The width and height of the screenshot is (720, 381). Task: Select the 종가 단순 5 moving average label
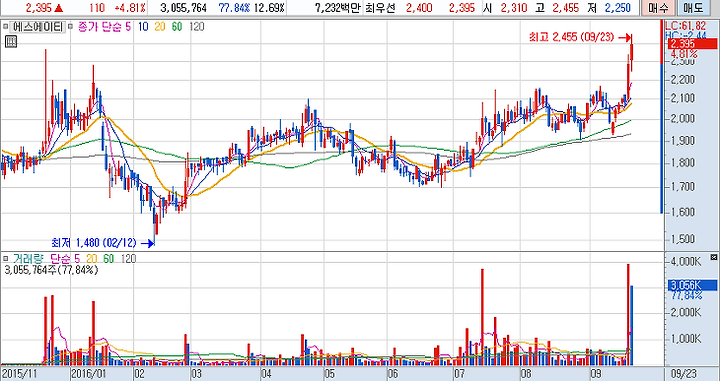[103, 27]
